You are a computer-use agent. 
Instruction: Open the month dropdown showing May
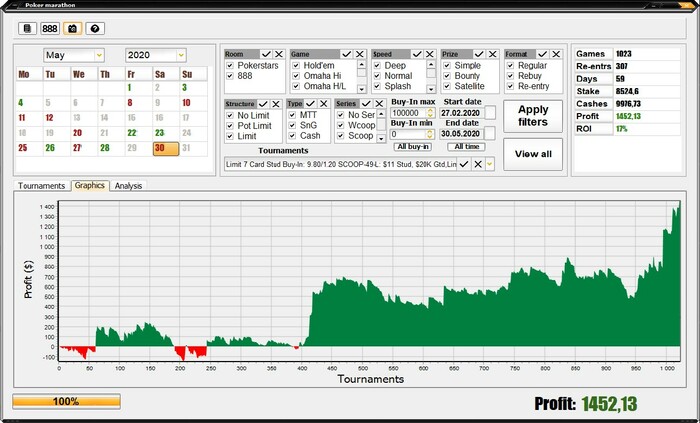[99, 55]
